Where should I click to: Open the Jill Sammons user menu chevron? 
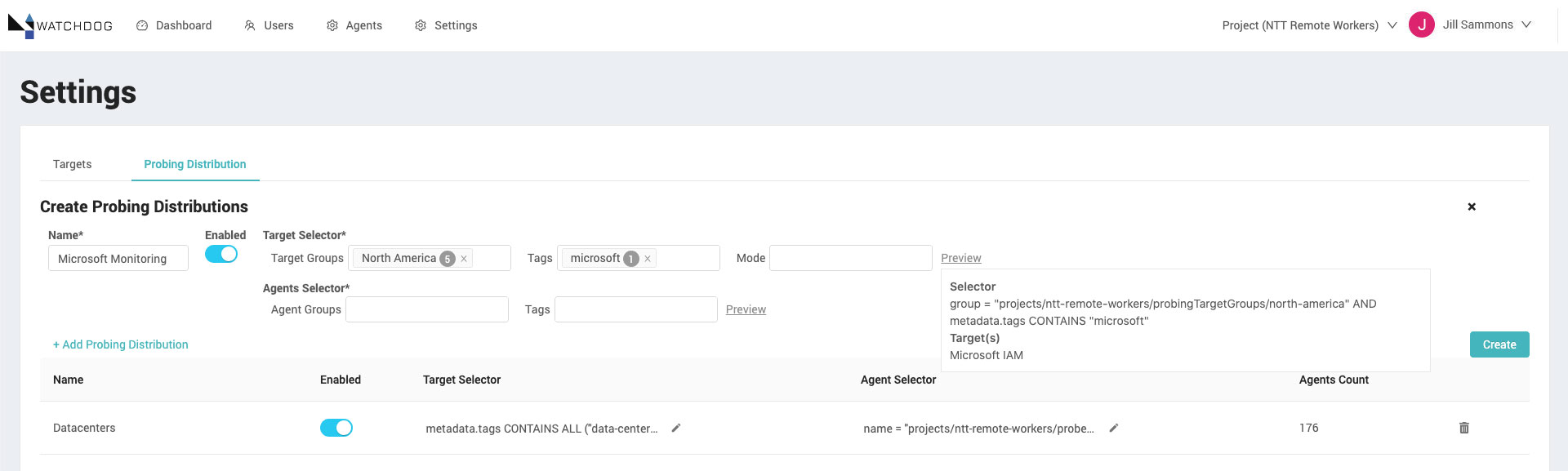[x=1526, y=24]
